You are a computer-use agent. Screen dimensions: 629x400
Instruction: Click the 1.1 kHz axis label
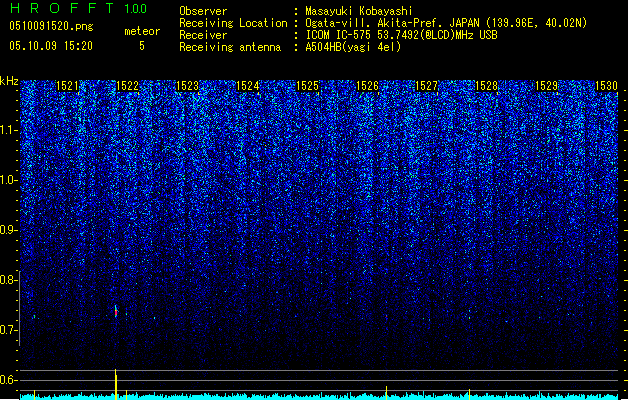(9, 131)
